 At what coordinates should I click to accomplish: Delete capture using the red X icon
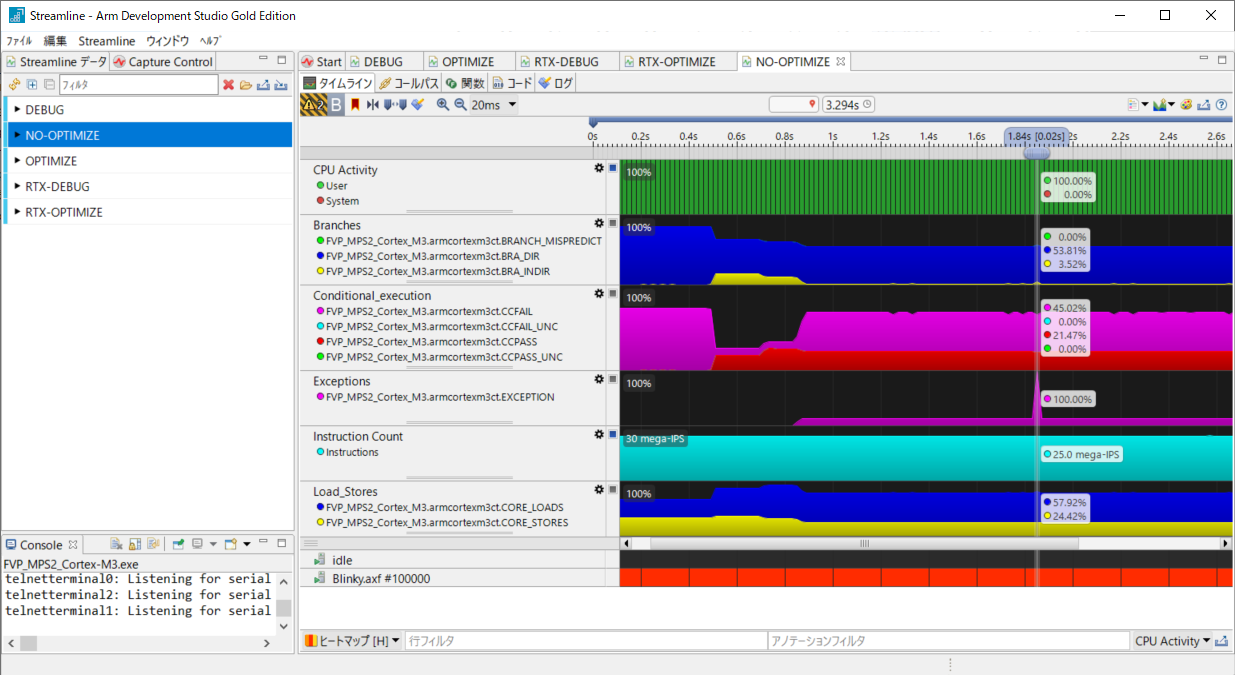point(229,85)
